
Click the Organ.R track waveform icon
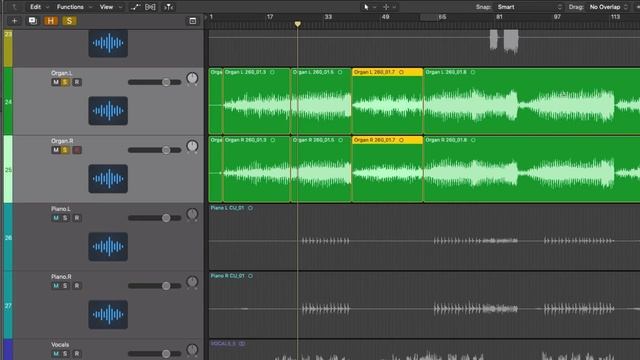(108, 179)
